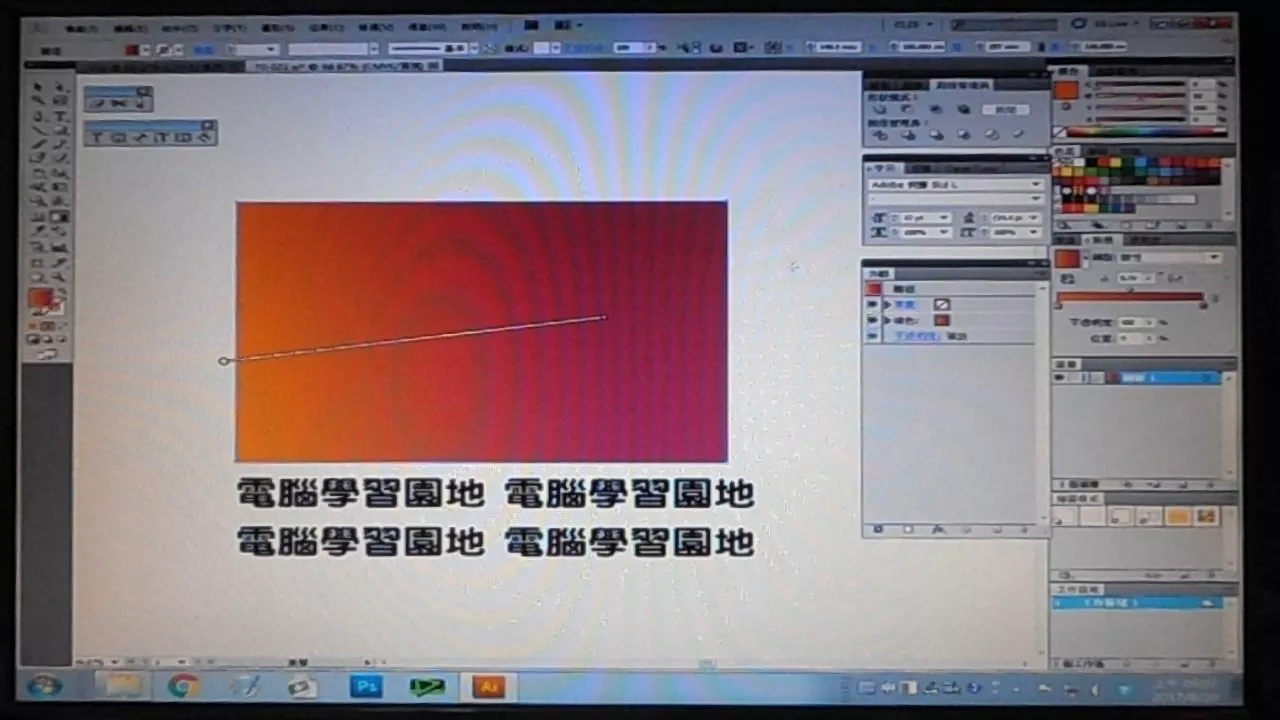Viewport: 1280px width, 720px height.
Task: Open the font family dropdown in Character panel
Action: point(1036,185)
